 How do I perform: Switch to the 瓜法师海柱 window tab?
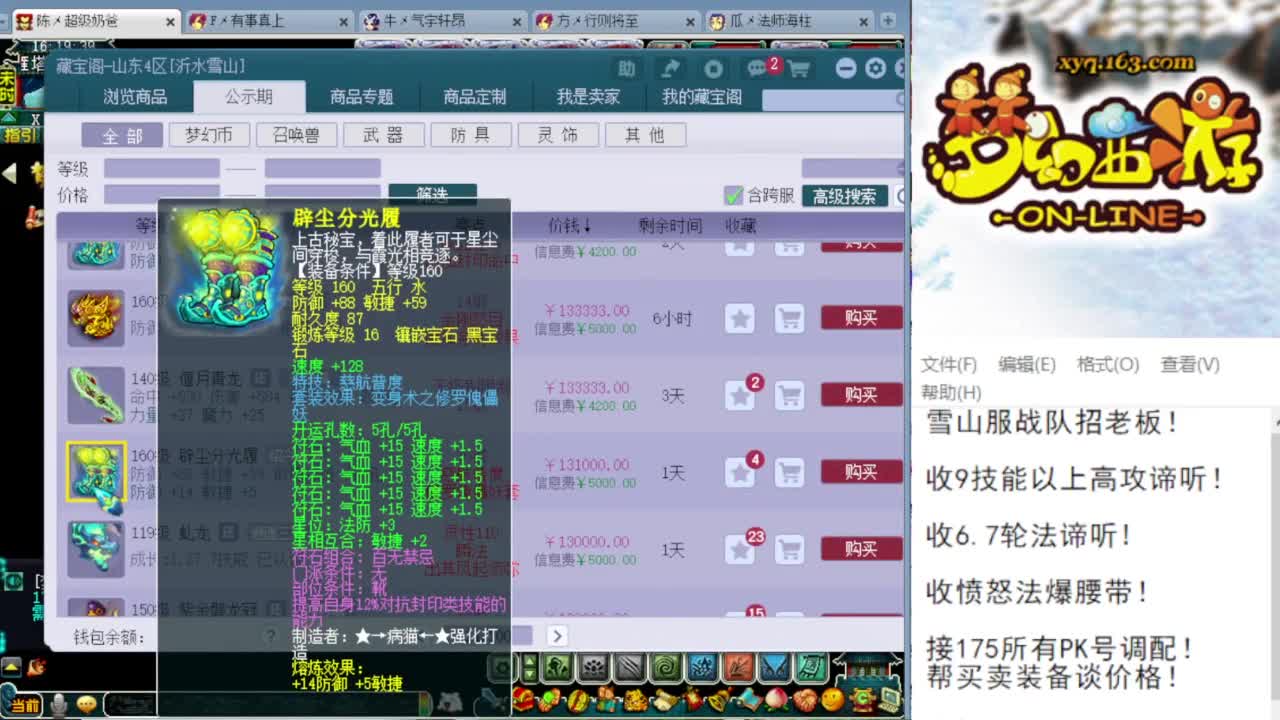[x=790, y=20]
